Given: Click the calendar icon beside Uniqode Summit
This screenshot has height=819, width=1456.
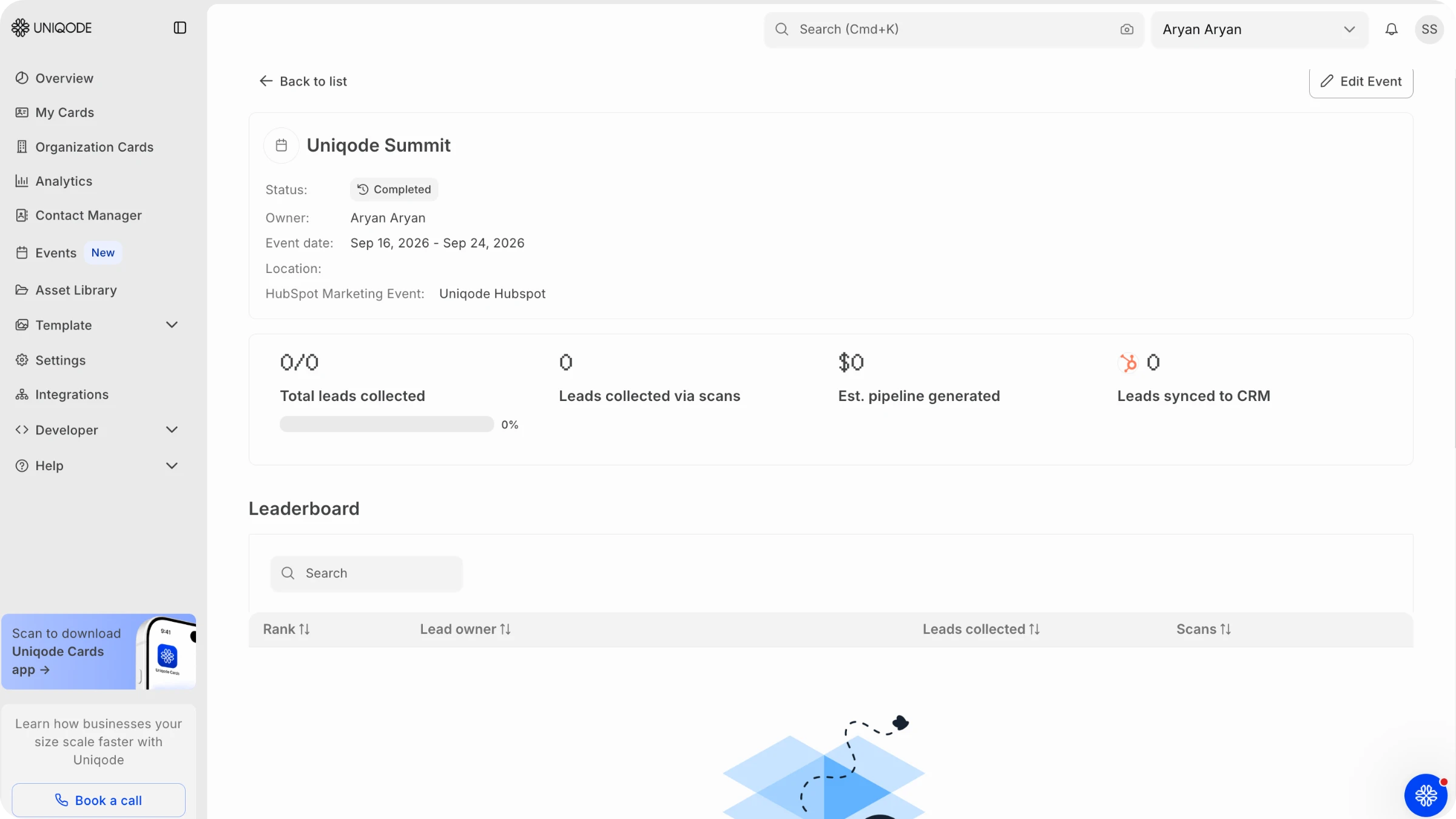Looking at the screenshot, I should pos(281,146).
